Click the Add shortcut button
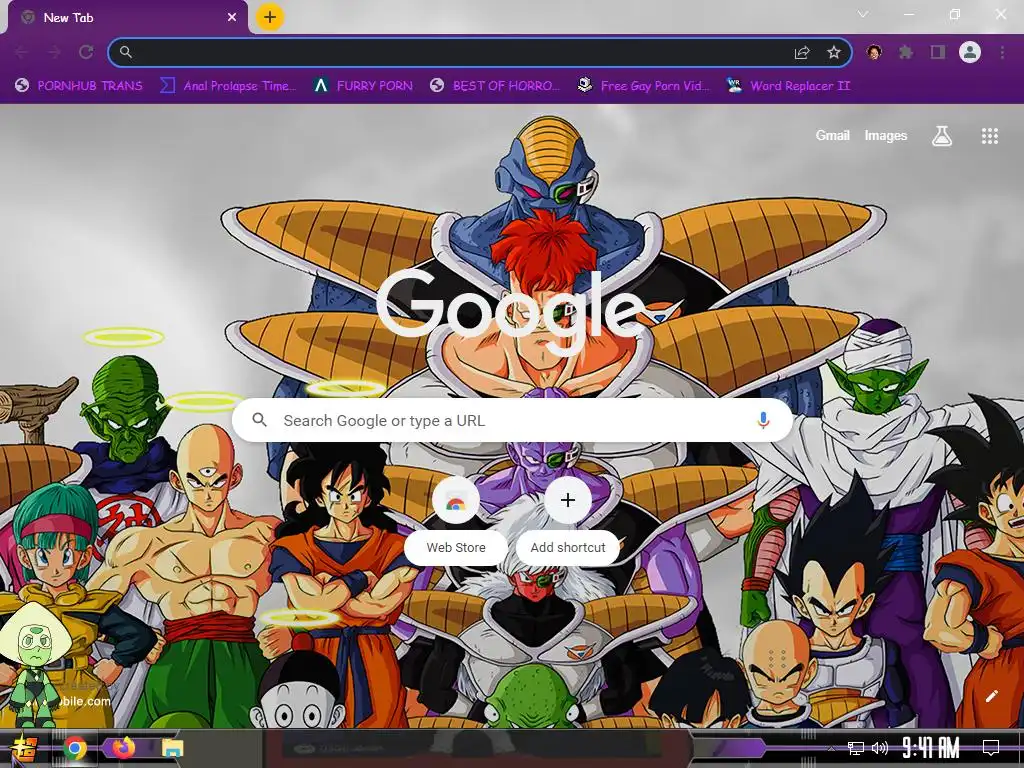 pyautogui.click(x=568, y=520)
